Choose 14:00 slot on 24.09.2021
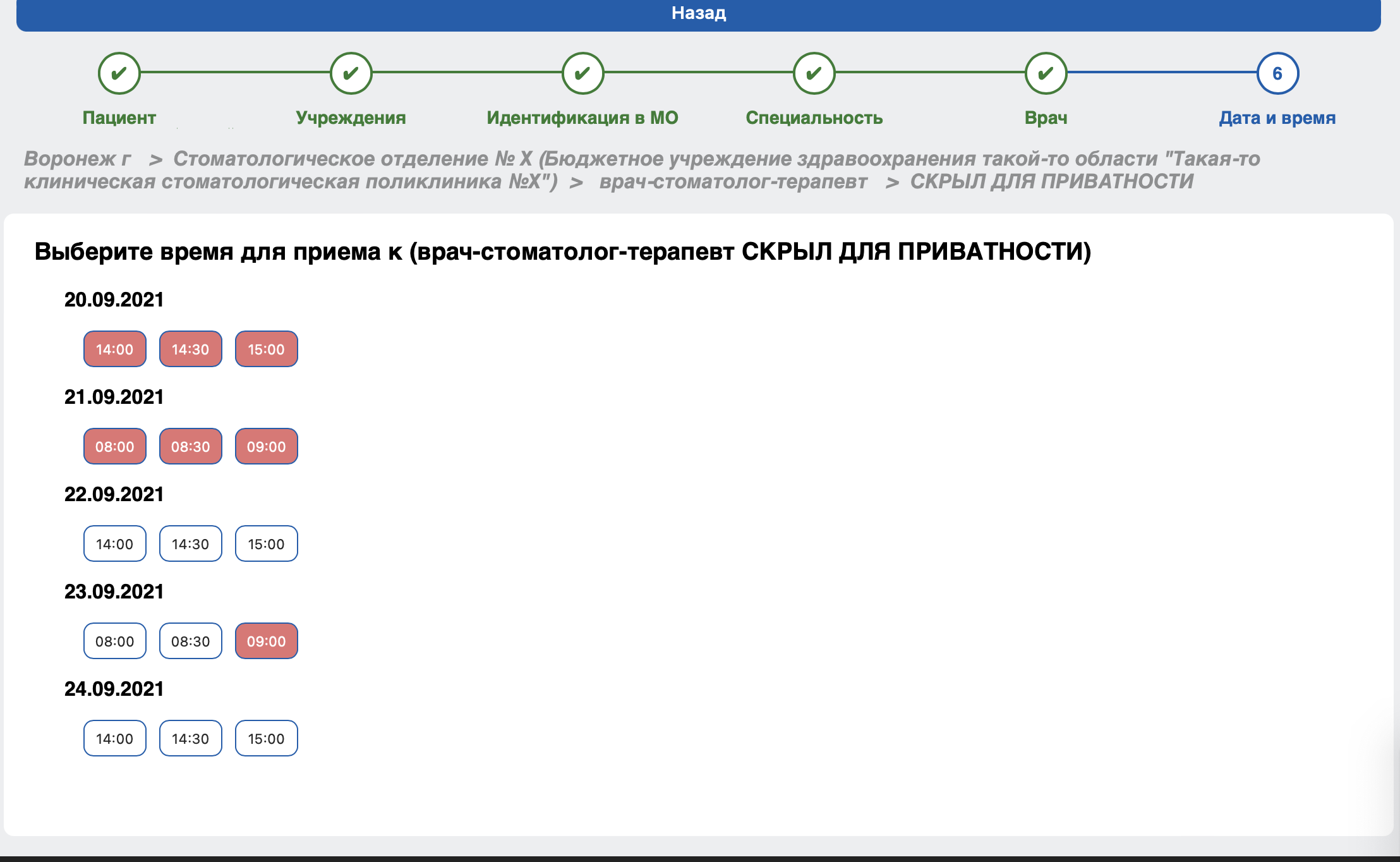The width and height of the screenshot is (1400, 862). click(115, 738)
